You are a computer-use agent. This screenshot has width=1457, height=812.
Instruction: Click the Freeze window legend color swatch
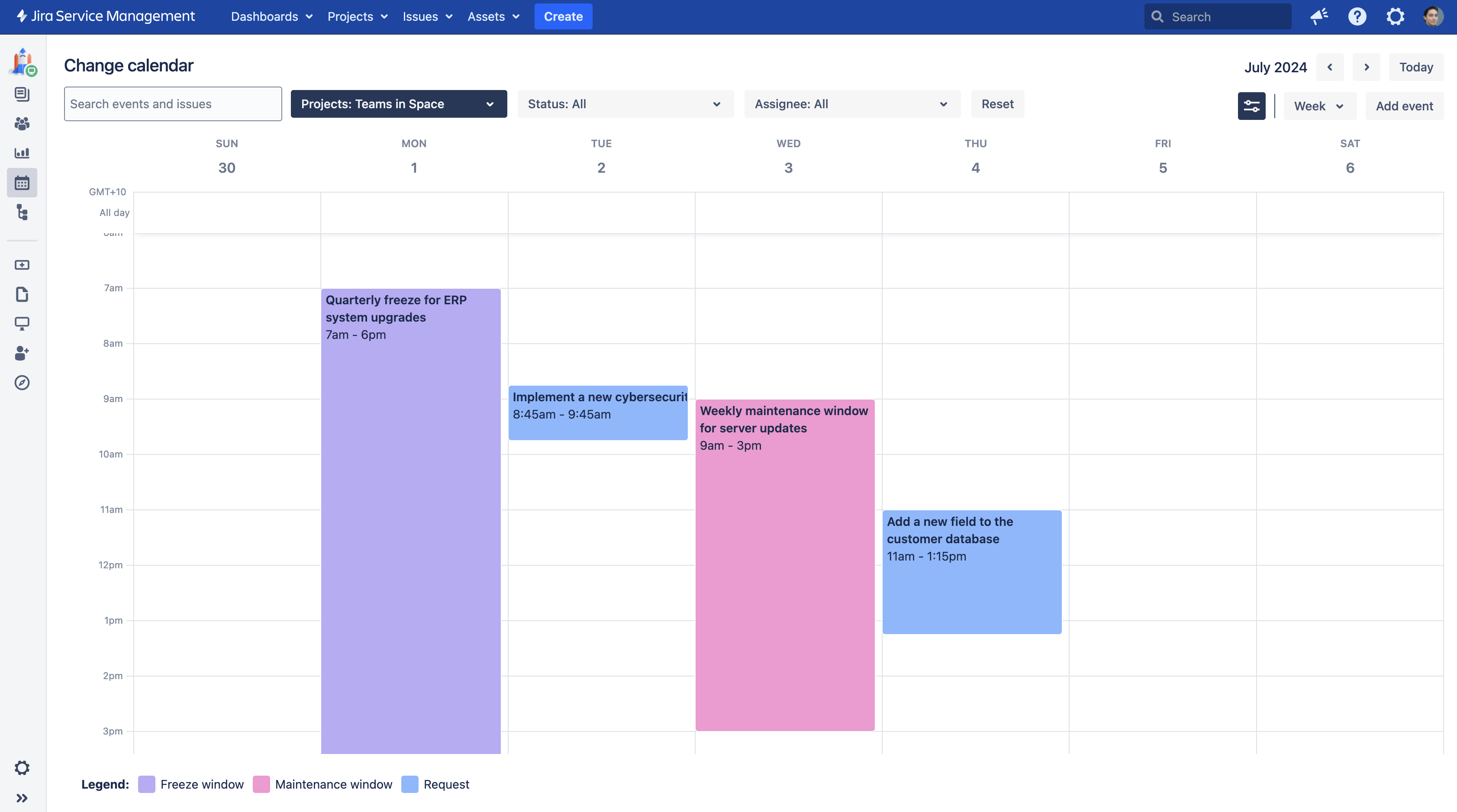pyautogui.click(x=146, y=784)
